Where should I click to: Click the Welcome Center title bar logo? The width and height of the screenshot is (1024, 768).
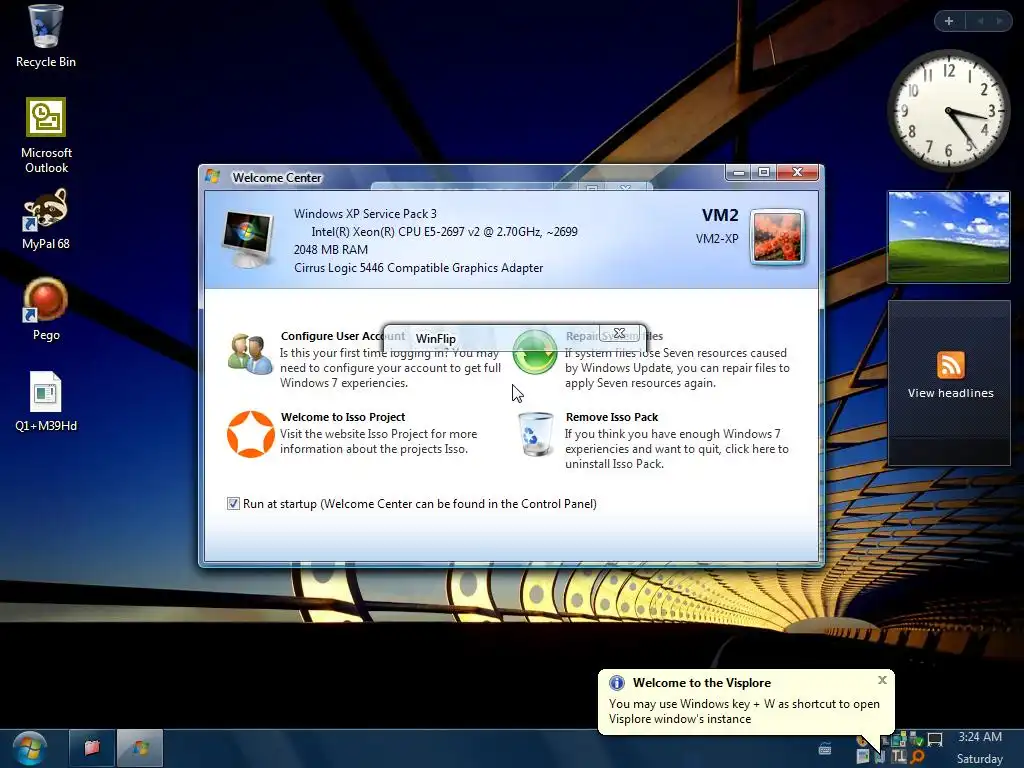point(212,176)
